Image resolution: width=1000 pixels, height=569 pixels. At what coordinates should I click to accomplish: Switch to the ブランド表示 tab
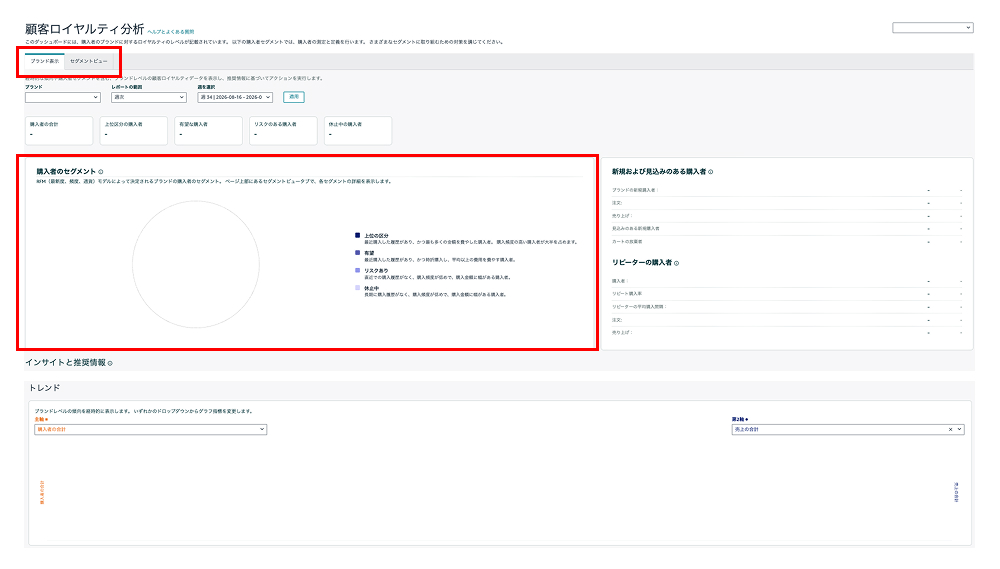(x=45, y=61)
